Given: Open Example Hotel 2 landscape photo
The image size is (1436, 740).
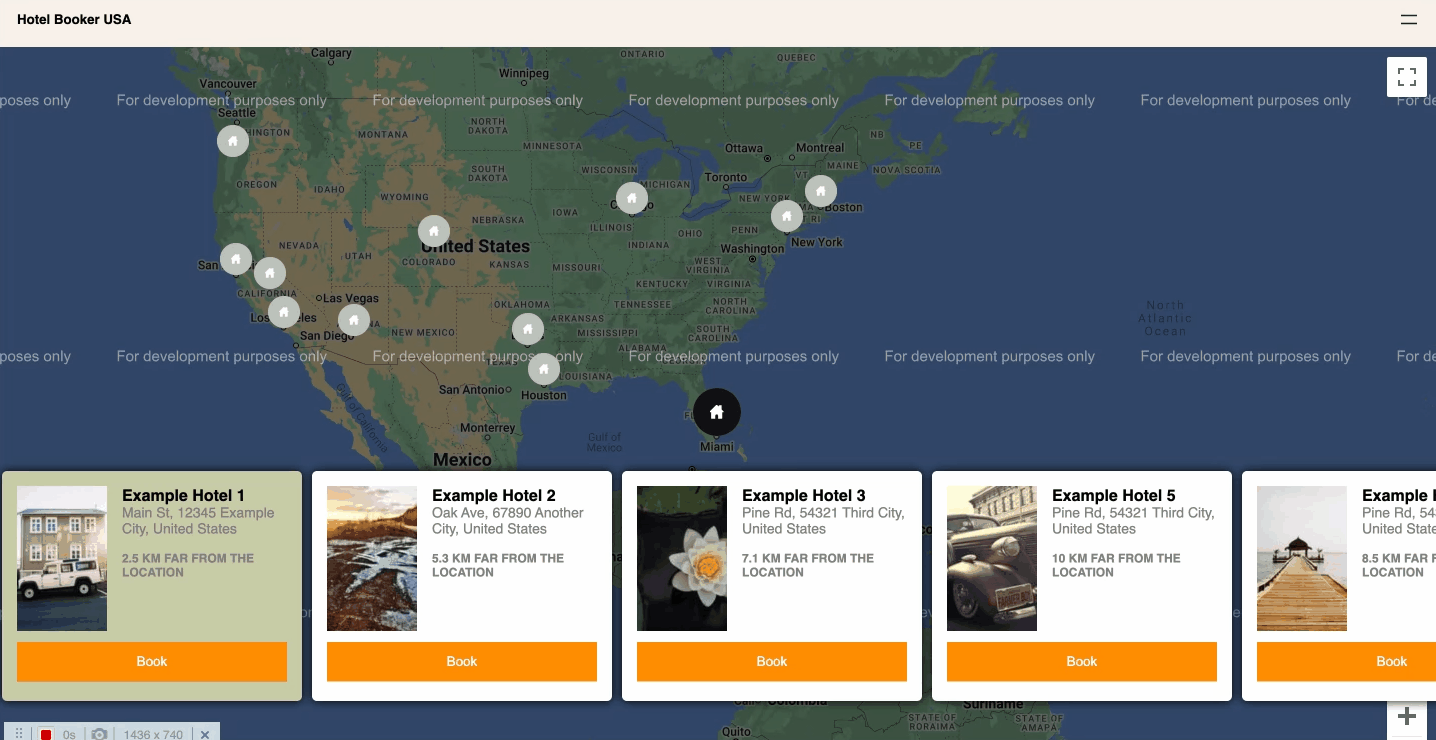Looking at the screenshot, I should 372,559.
